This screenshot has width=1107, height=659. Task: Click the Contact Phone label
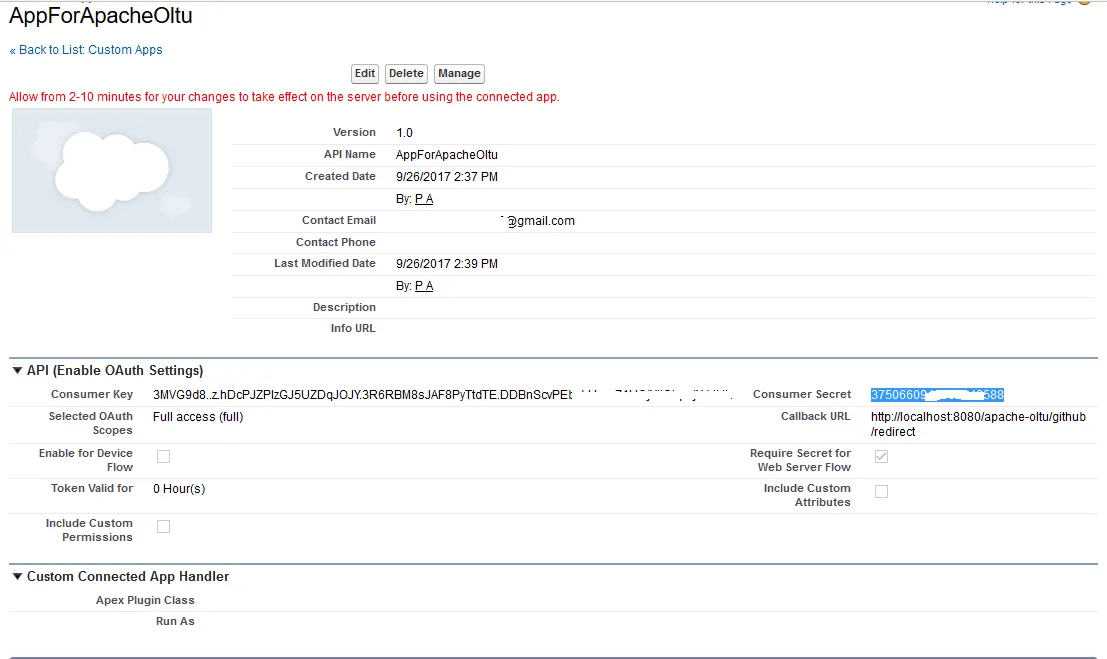pyautogui.click(x=335, y=242)
